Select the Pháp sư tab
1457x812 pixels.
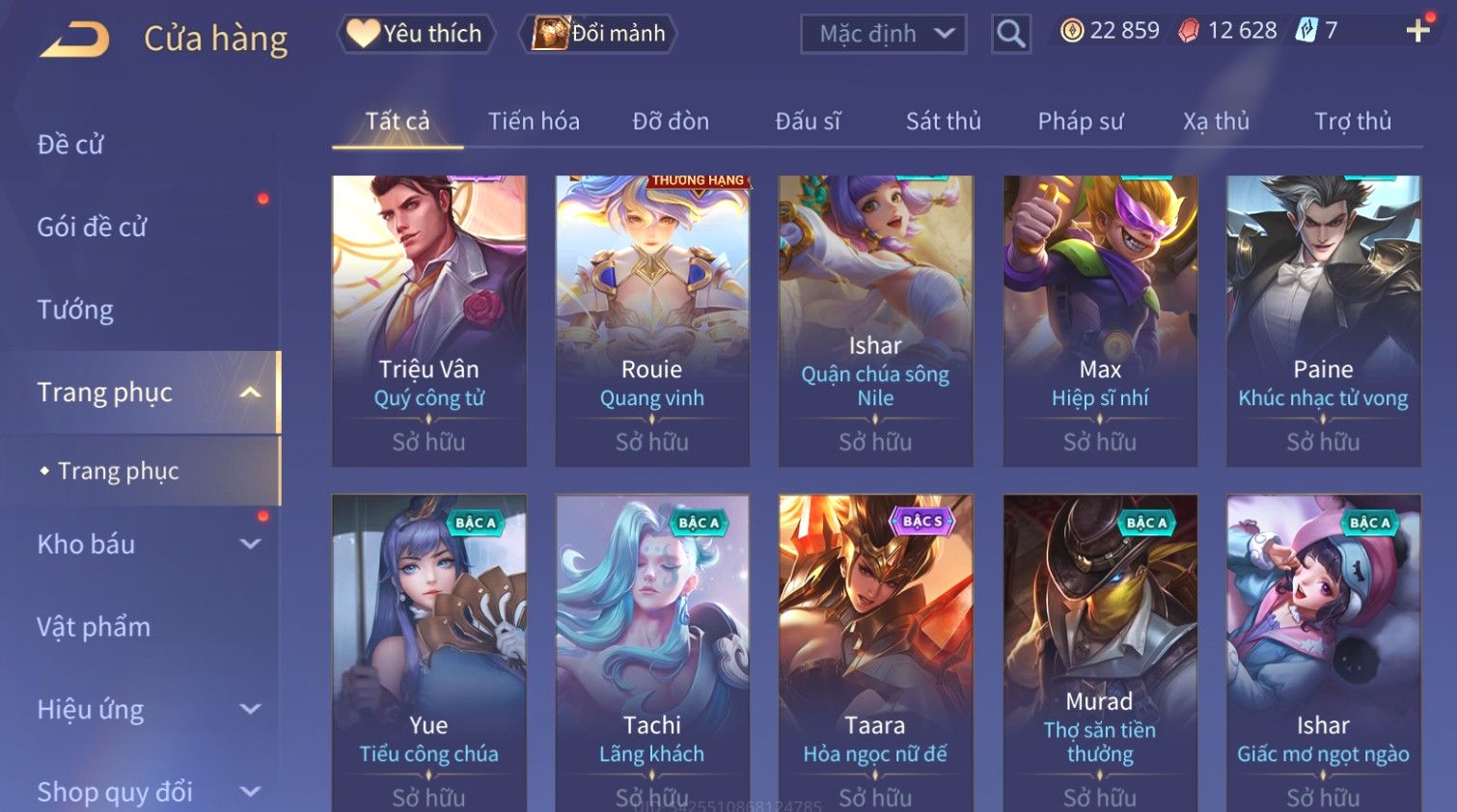point(1081,122)
